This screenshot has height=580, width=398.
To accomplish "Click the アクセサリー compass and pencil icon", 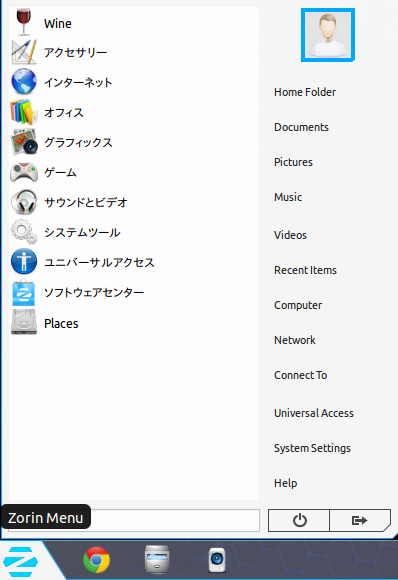I will click(x=24, y=52).
